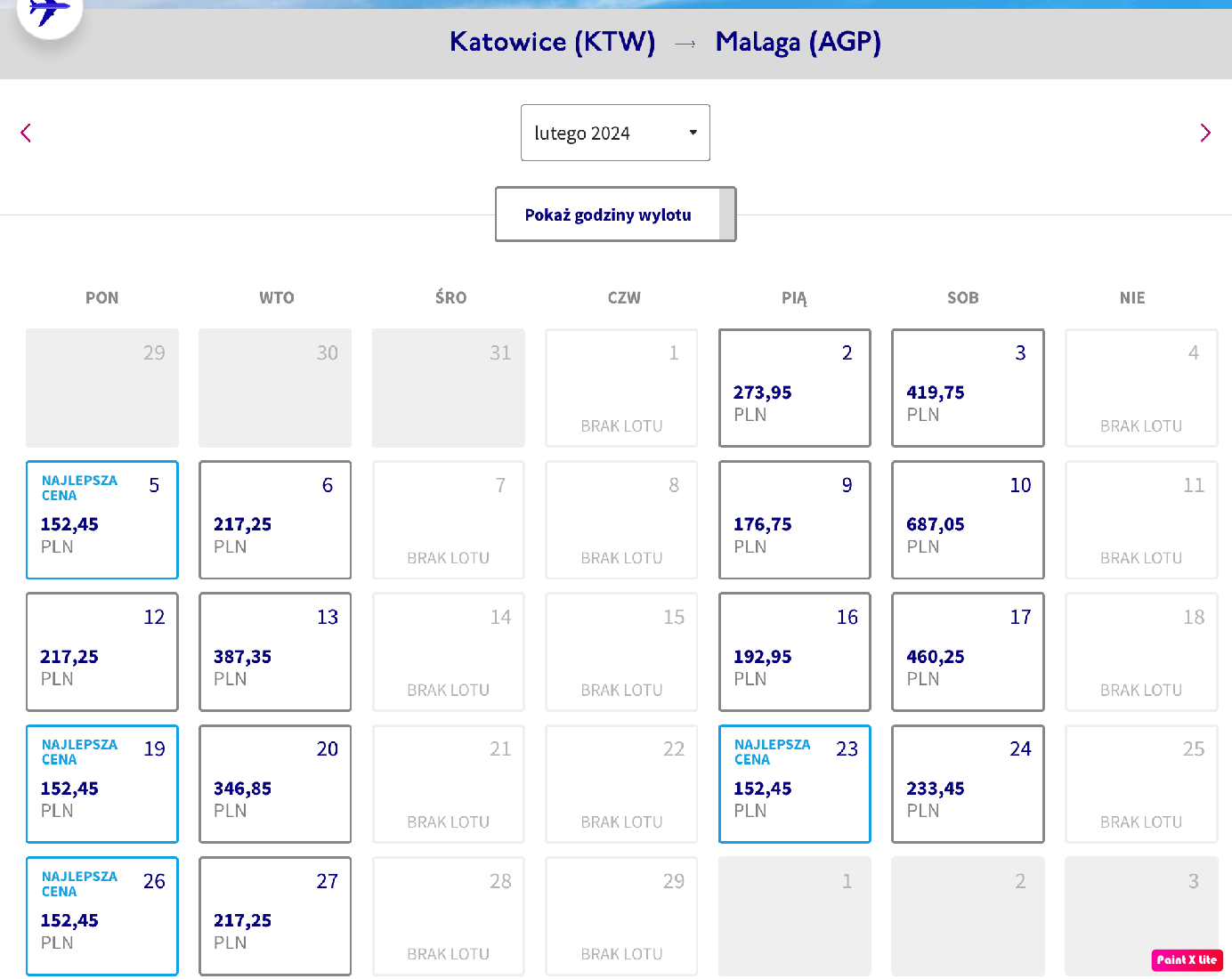Select best price on February 23
1232x979 pixels.
click(x=795, y=784)
